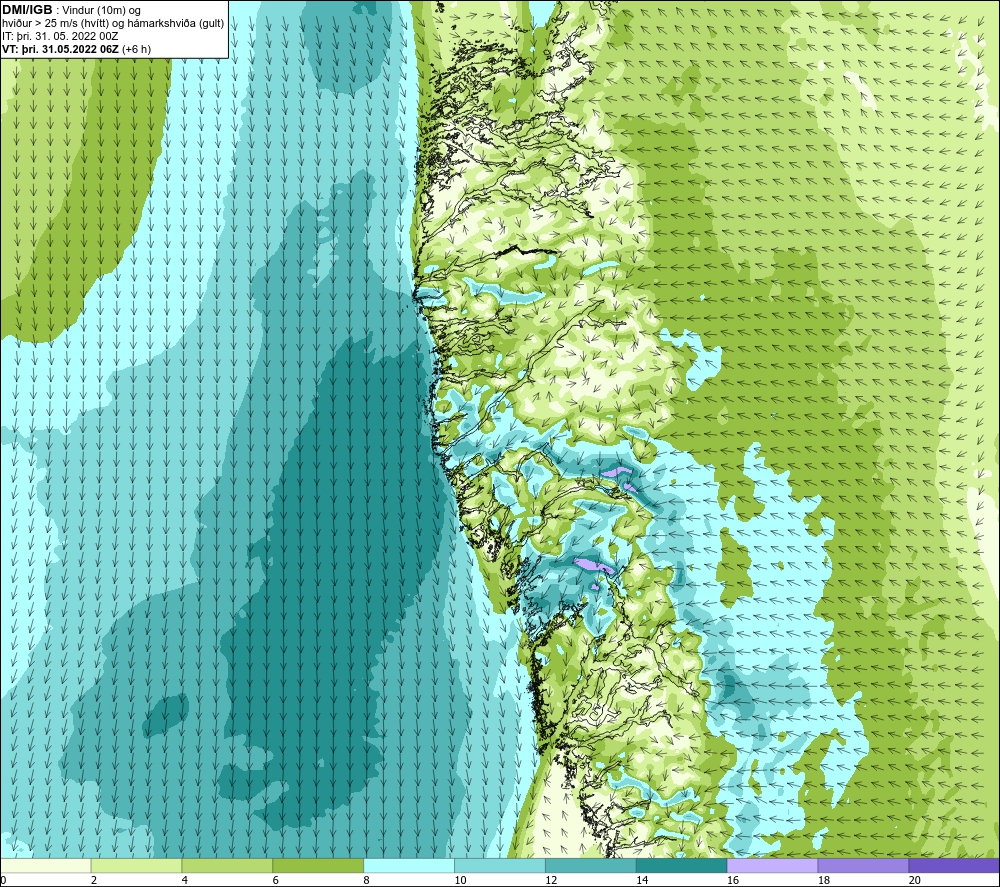Click the 10-12 m/s legend color swatch
Image resolution: width=1000 pixels, height=887 pixels.
(x=499, y=865)
